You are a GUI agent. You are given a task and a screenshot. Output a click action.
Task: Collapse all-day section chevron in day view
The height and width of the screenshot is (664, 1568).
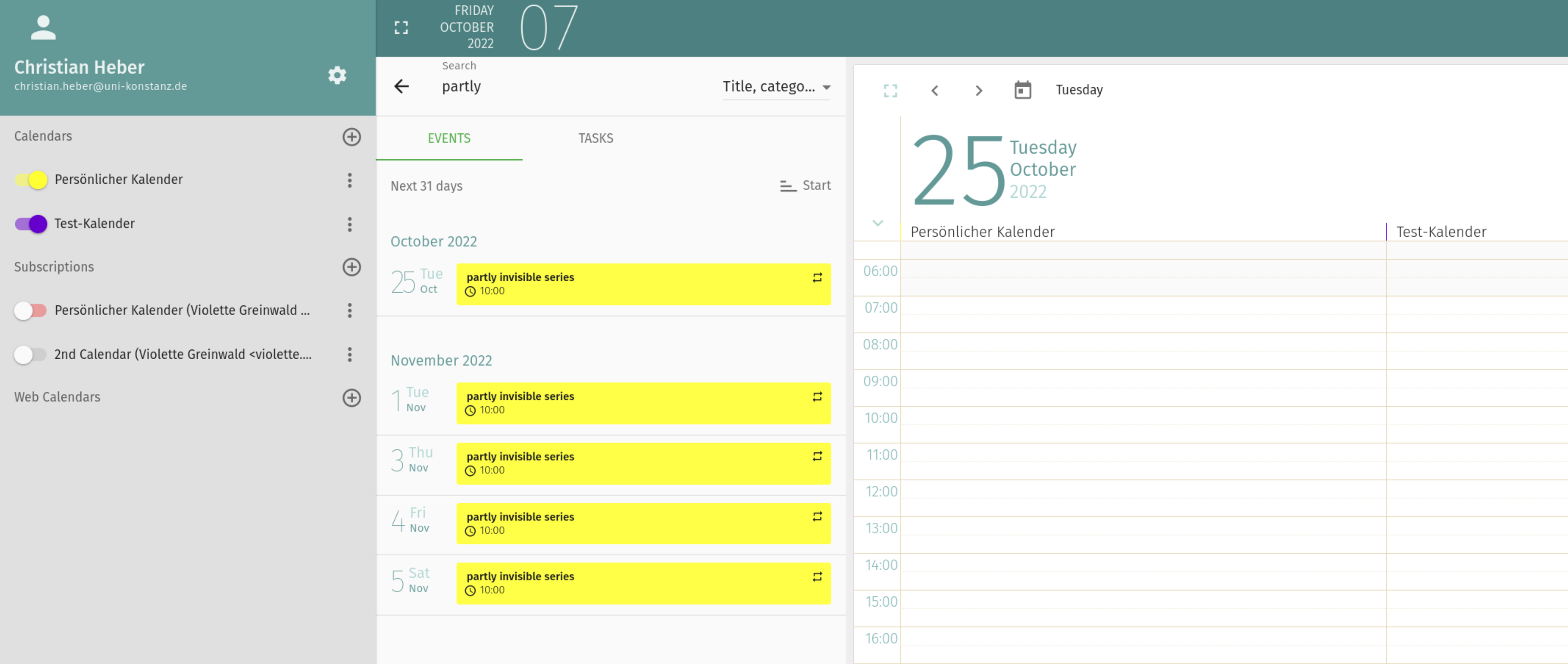[x=877, y=223]
